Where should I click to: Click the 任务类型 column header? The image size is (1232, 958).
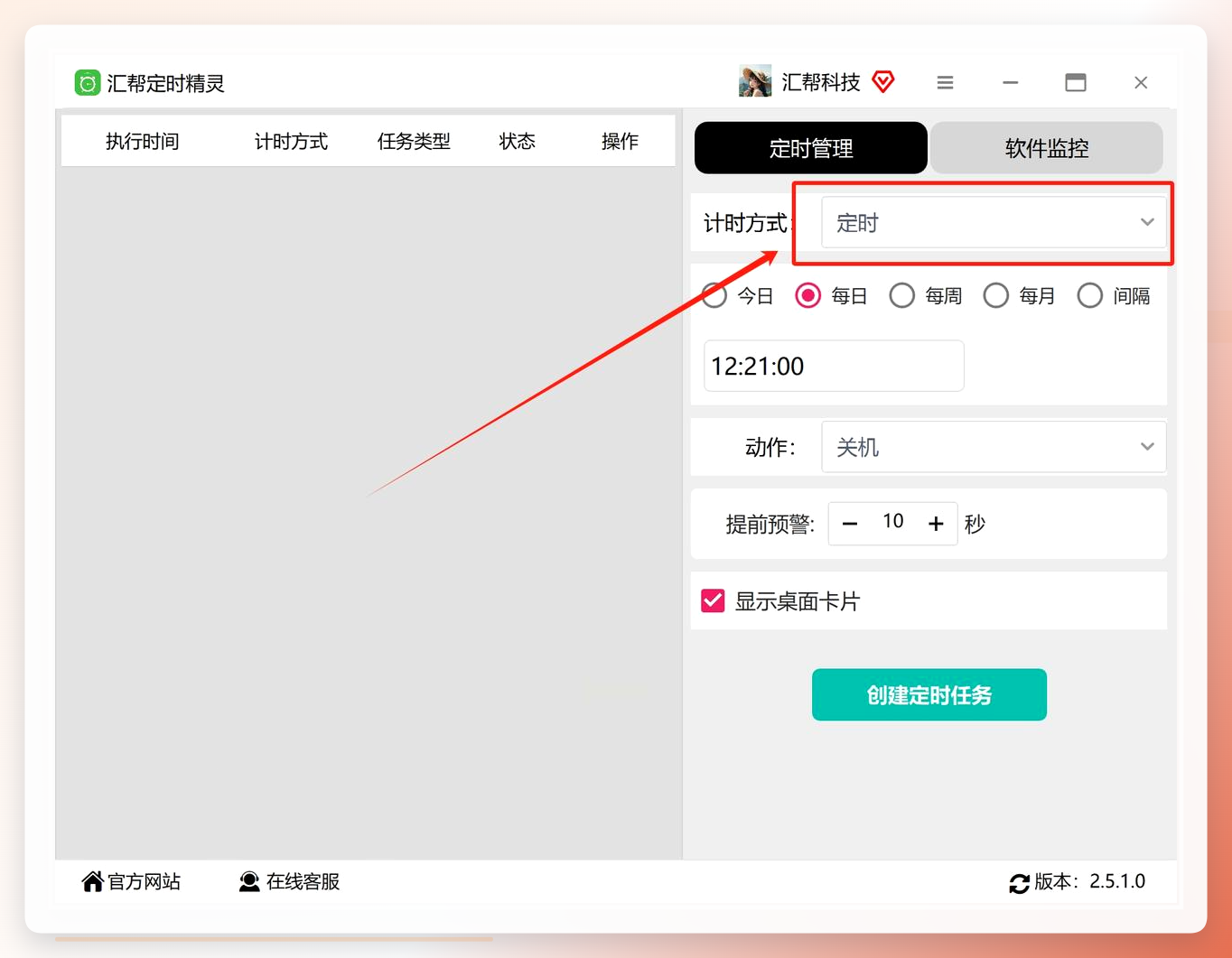click(414, 141)
